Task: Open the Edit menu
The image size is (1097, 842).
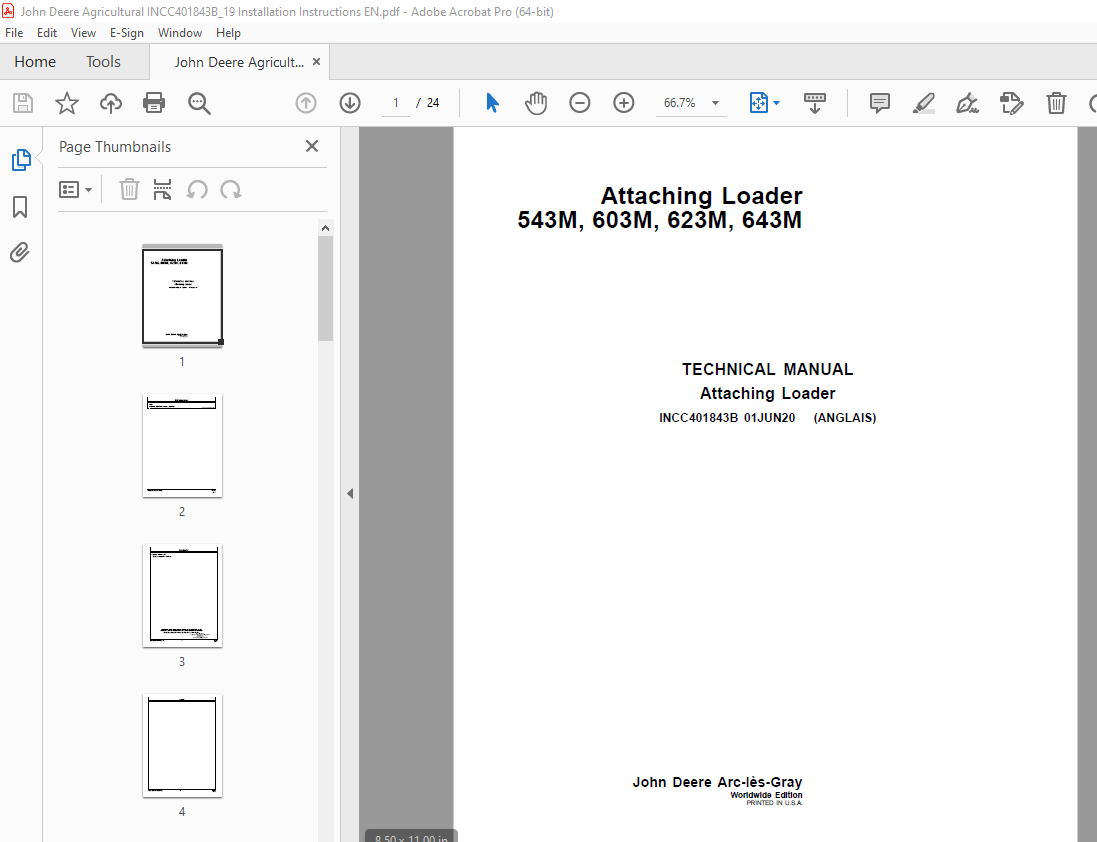Action: tap(47, 33)
